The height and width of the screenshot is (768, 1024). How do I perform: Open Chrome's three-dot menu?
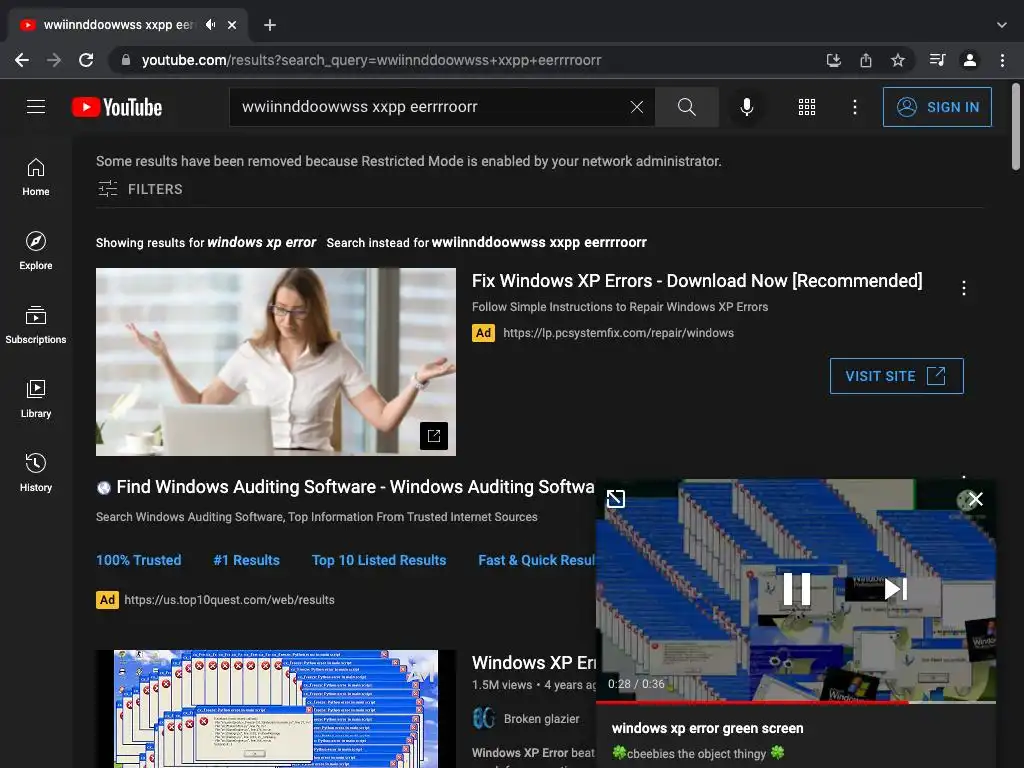pos(1002,60)
